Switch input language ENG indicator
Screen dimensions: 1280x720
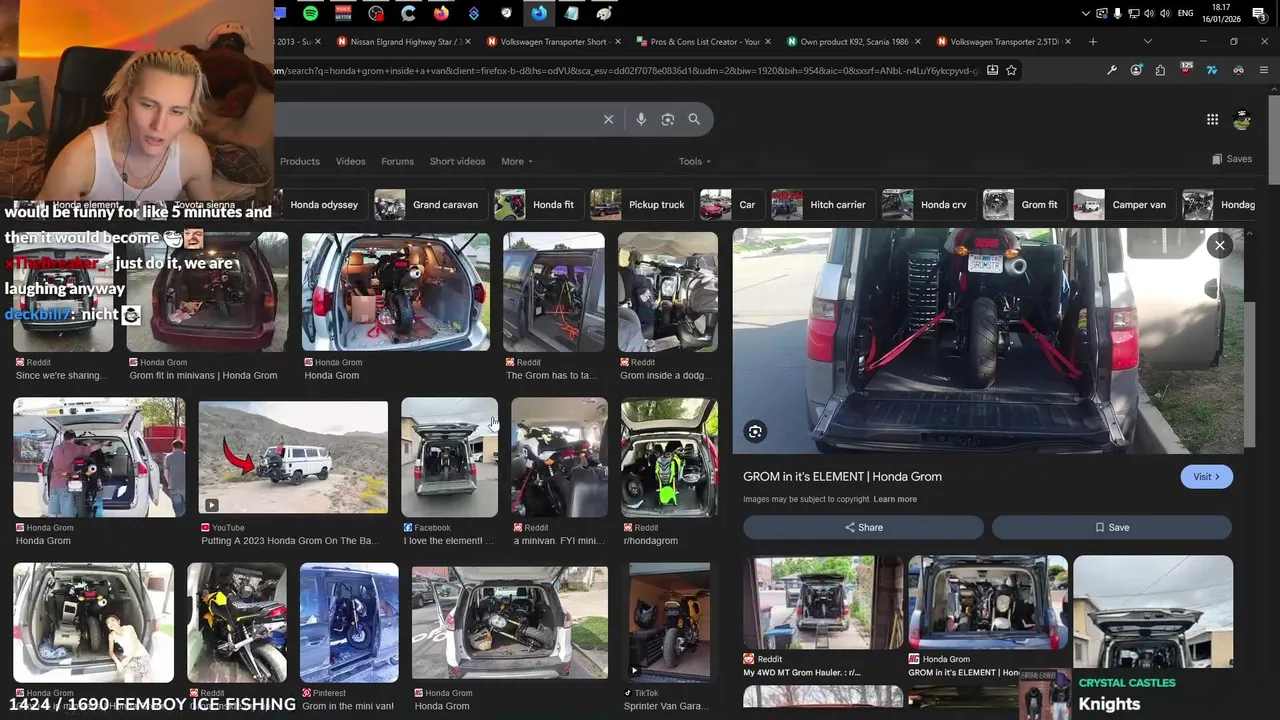(x=1185, y=13)
